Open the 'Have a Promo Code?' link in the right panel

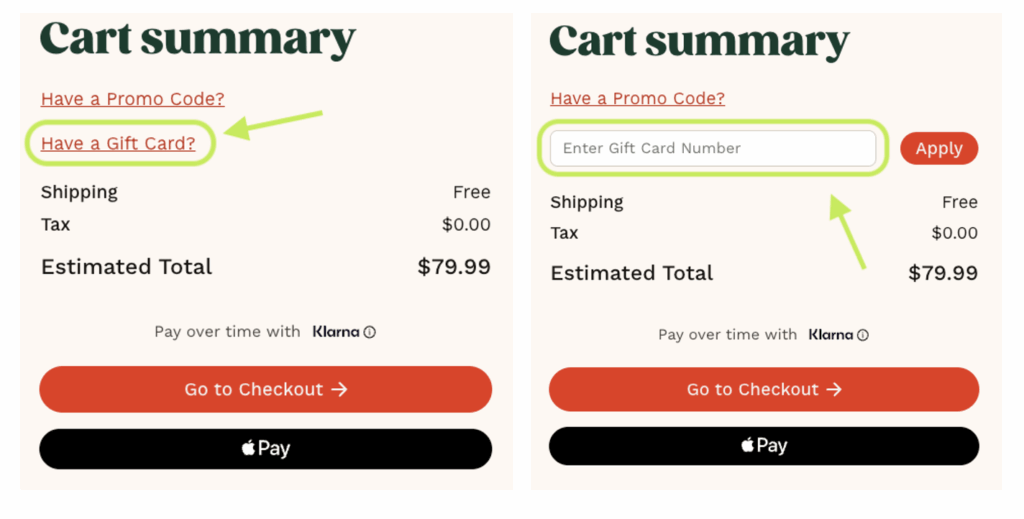(637, 98)
